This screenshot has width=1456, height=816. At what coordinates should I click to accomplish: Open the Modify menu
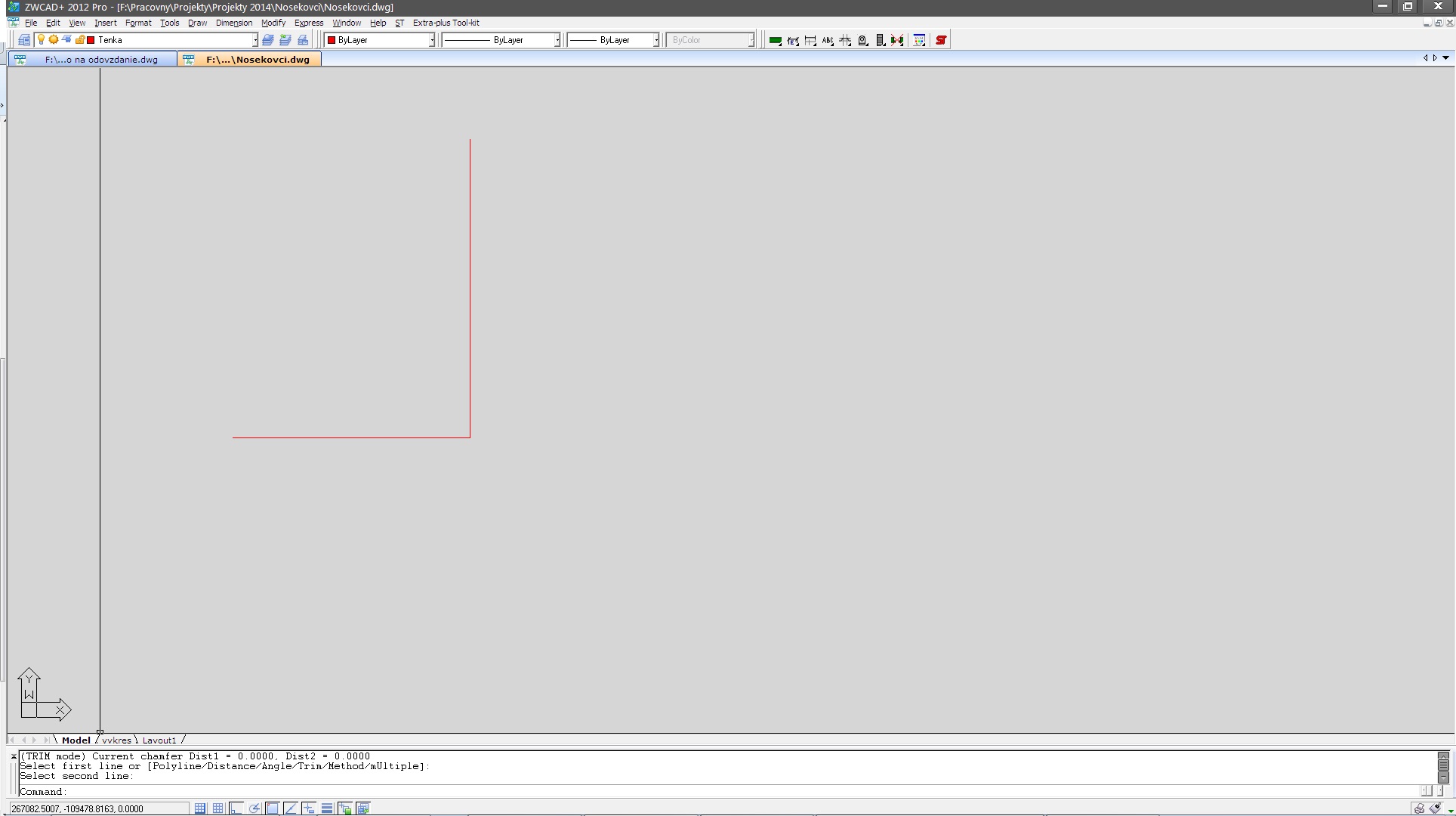(x=273, y=23)
